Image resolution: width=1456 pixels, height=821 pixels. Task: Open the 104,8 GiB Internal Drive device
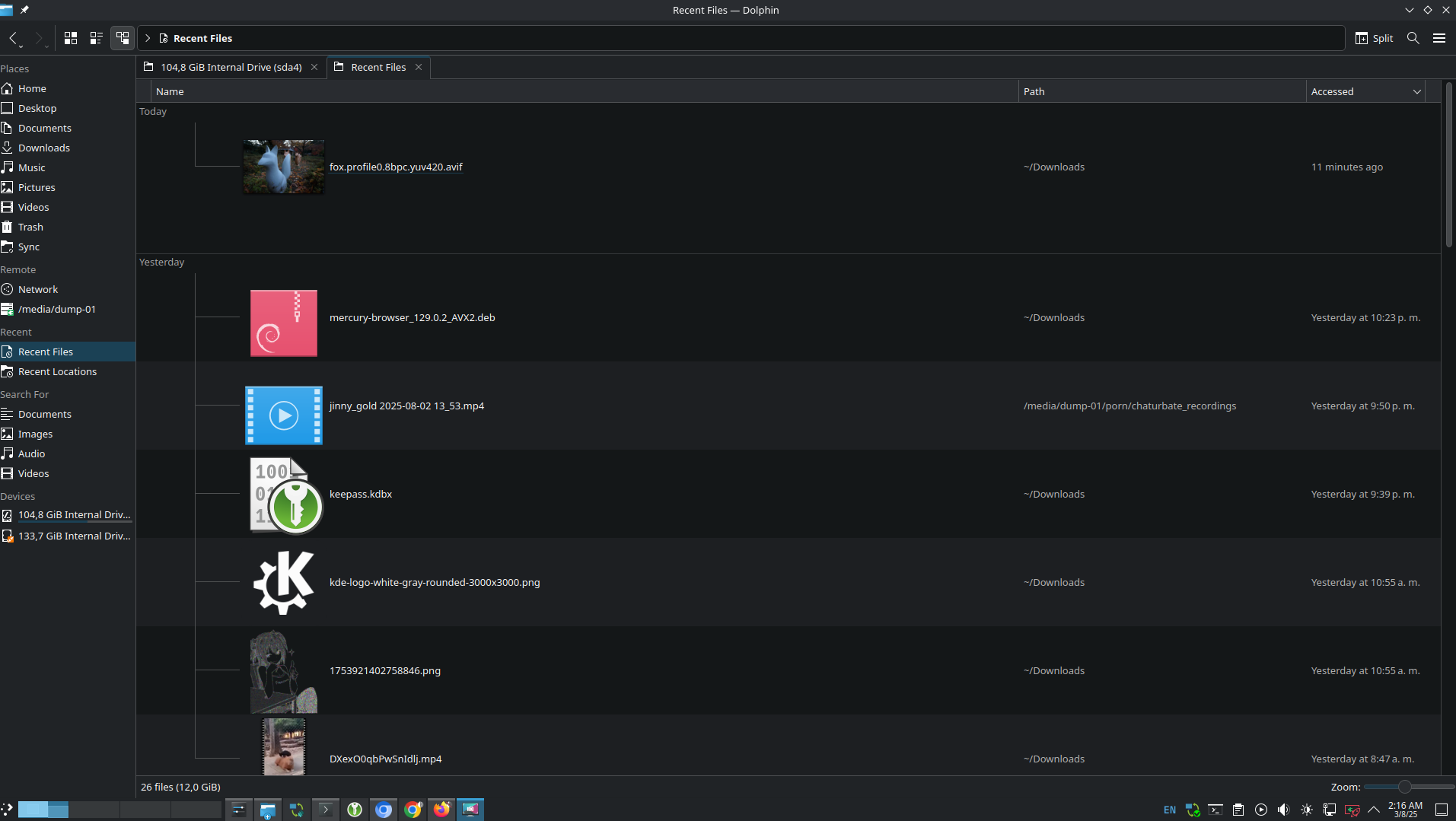pos(68,514)
